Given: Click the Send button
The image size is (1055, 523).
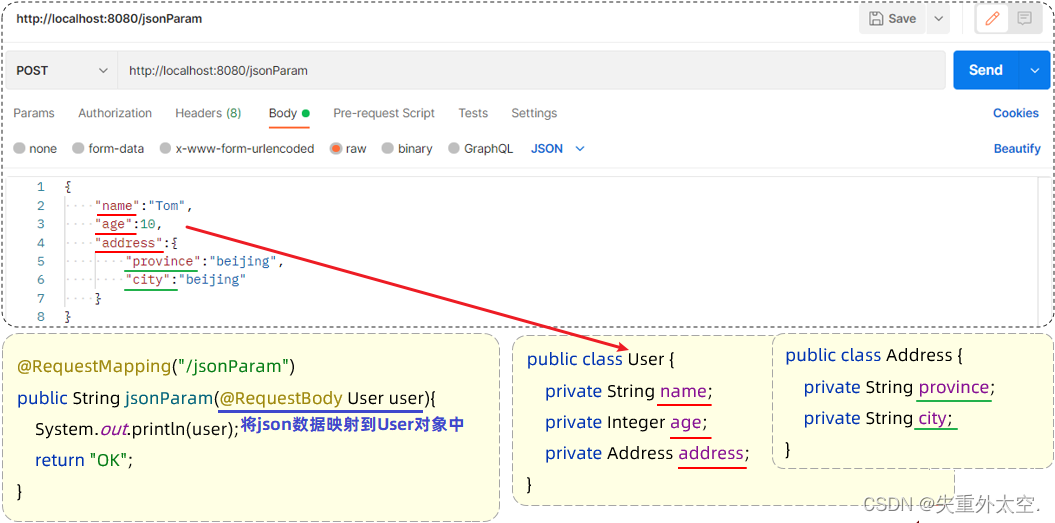Looking at the screenshot, I should pos(986,70).
